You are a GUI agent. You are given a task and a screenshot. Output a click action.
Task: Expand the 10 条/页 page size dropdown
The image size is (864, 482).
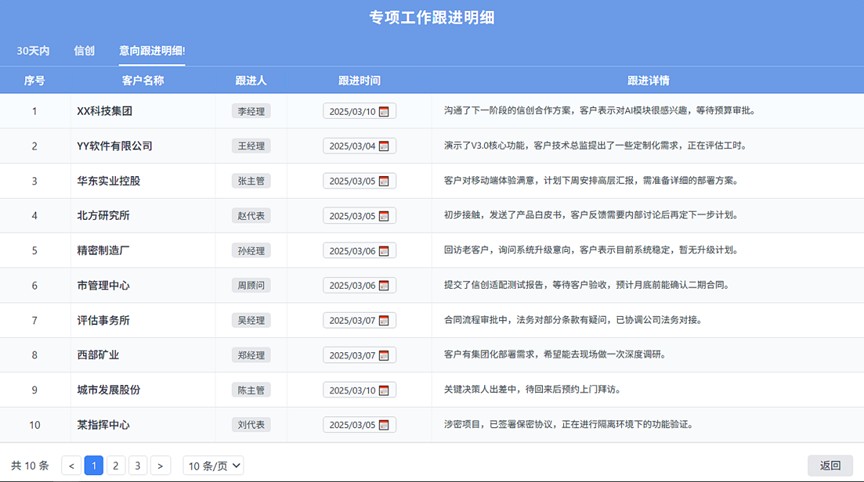[x=214, y=465]
